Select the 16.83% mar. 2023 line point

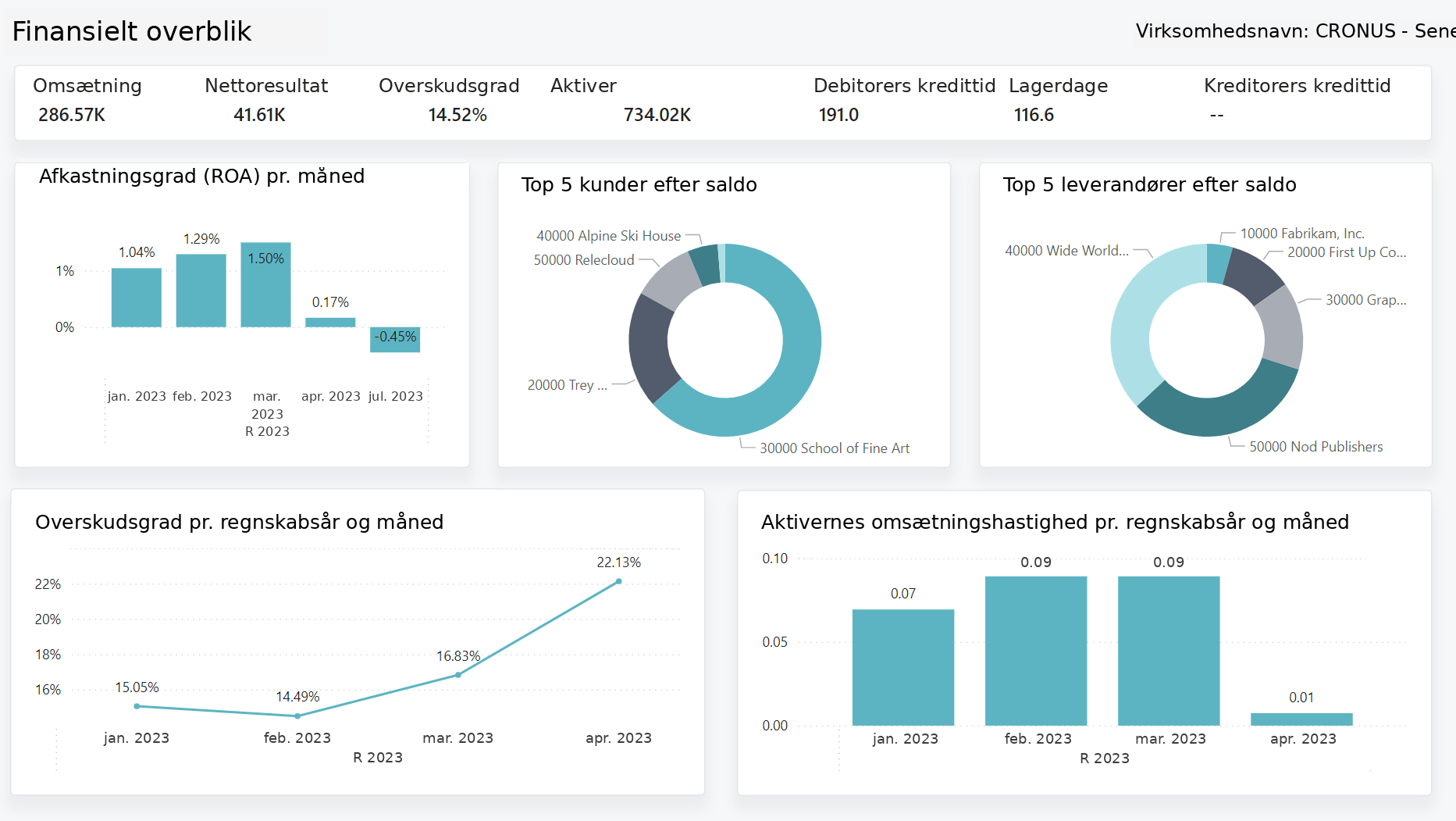click(x=458, y=675)
